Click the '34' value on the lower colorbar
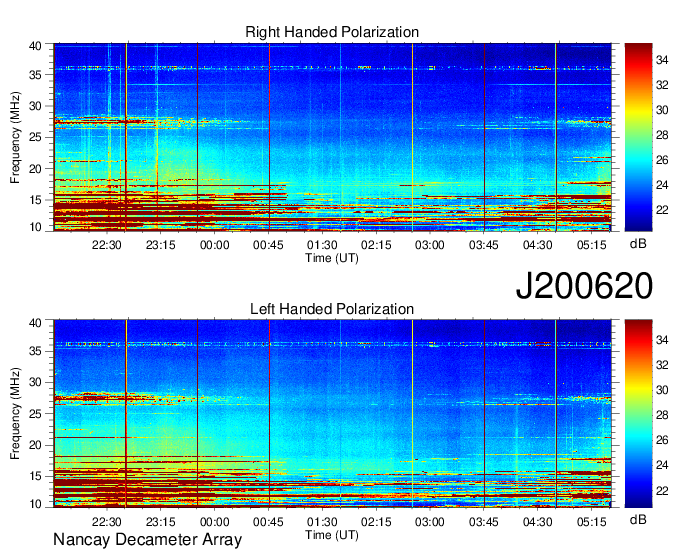Screen dimensions: 680x552 click(x=662, y=340)
